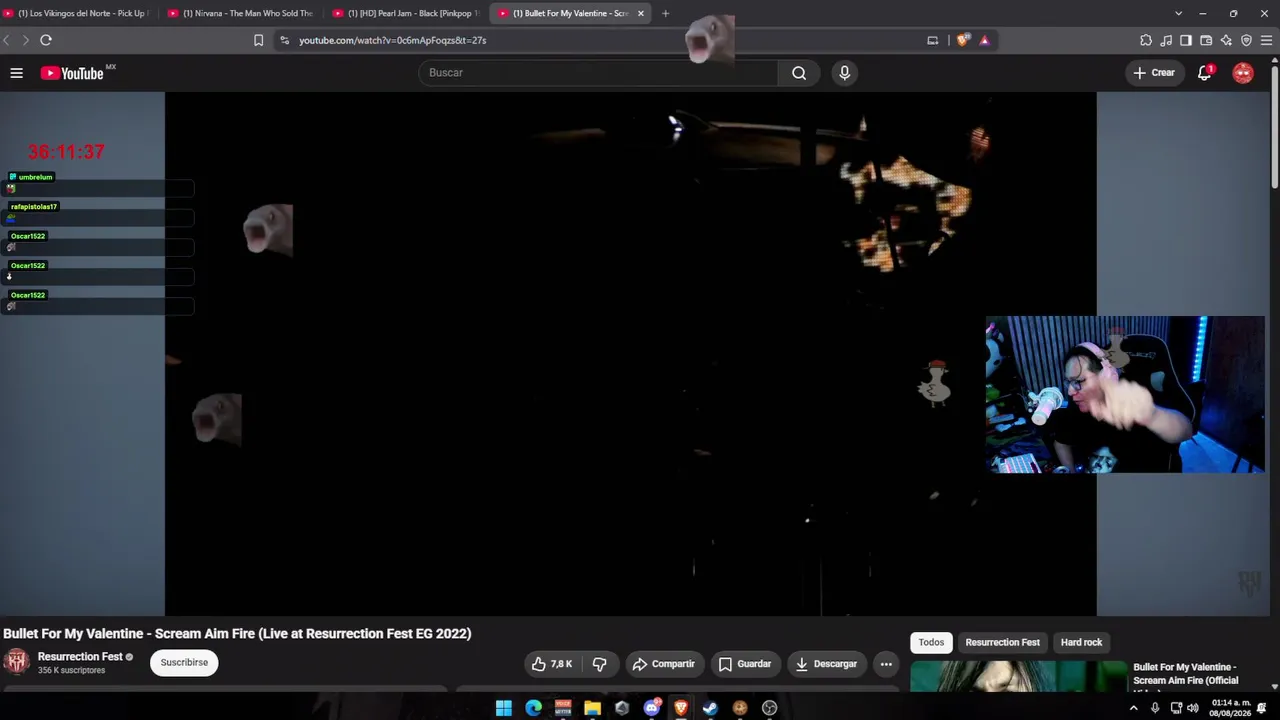Screen dimensions: 1280x720
Task: Open File Explorer from the taskbar
Action: [593, 708]
